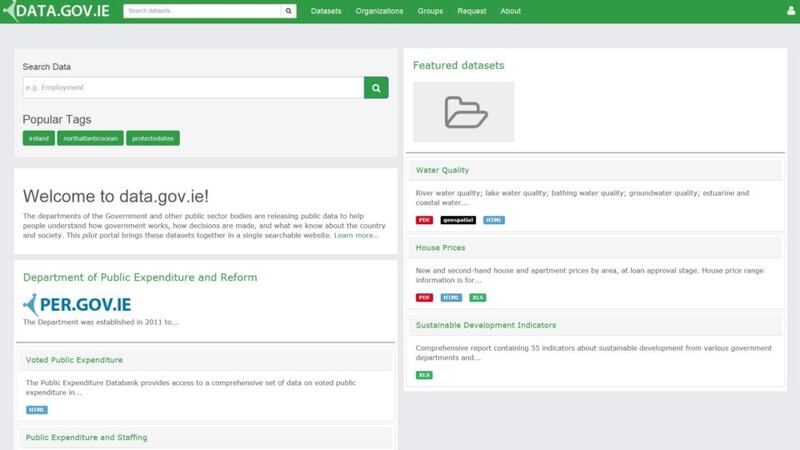Open the Datasets menu item

326,11
